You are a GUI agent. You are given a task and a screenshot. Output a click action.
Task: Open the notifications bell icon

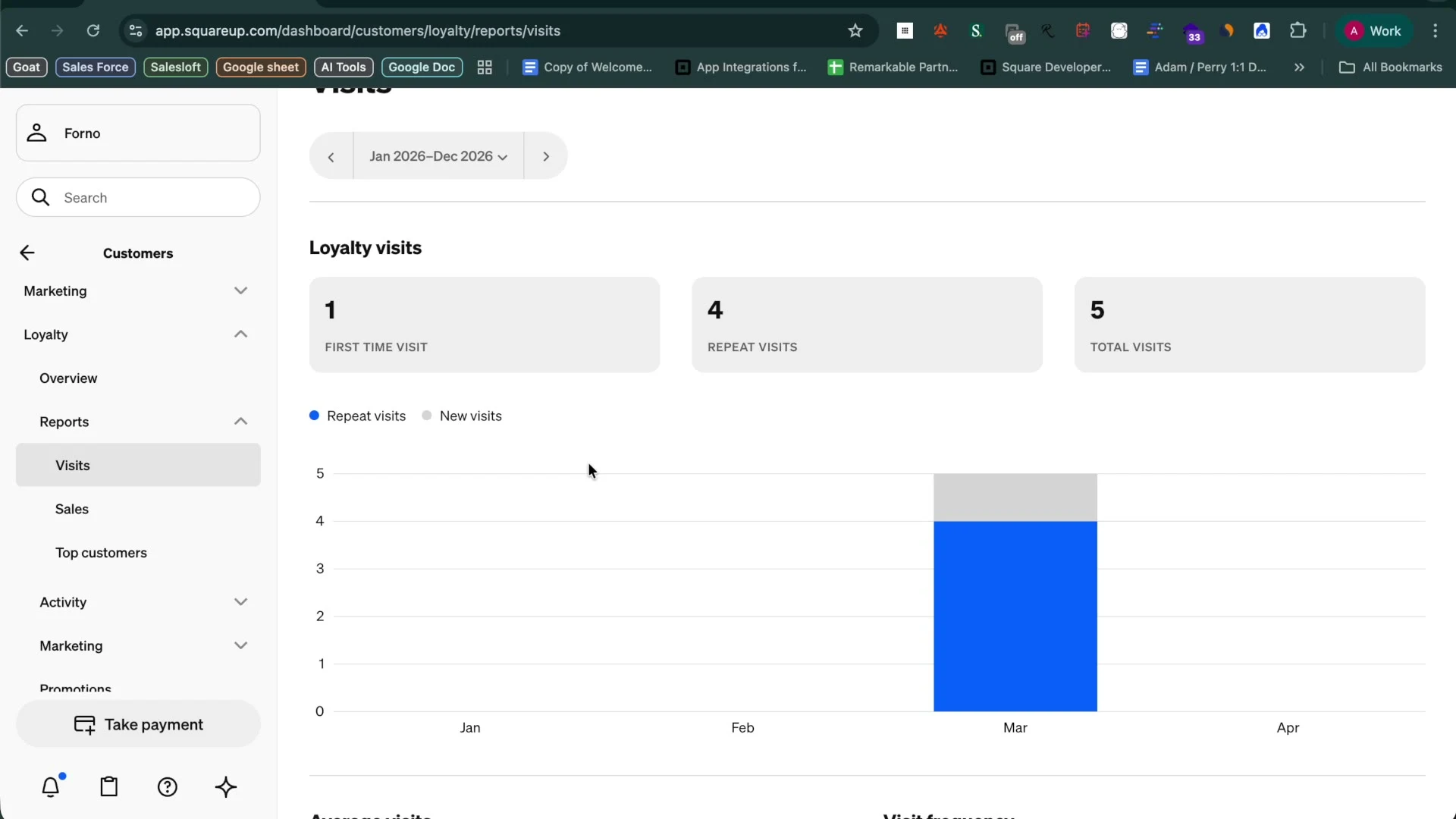[x=50, y=787]
